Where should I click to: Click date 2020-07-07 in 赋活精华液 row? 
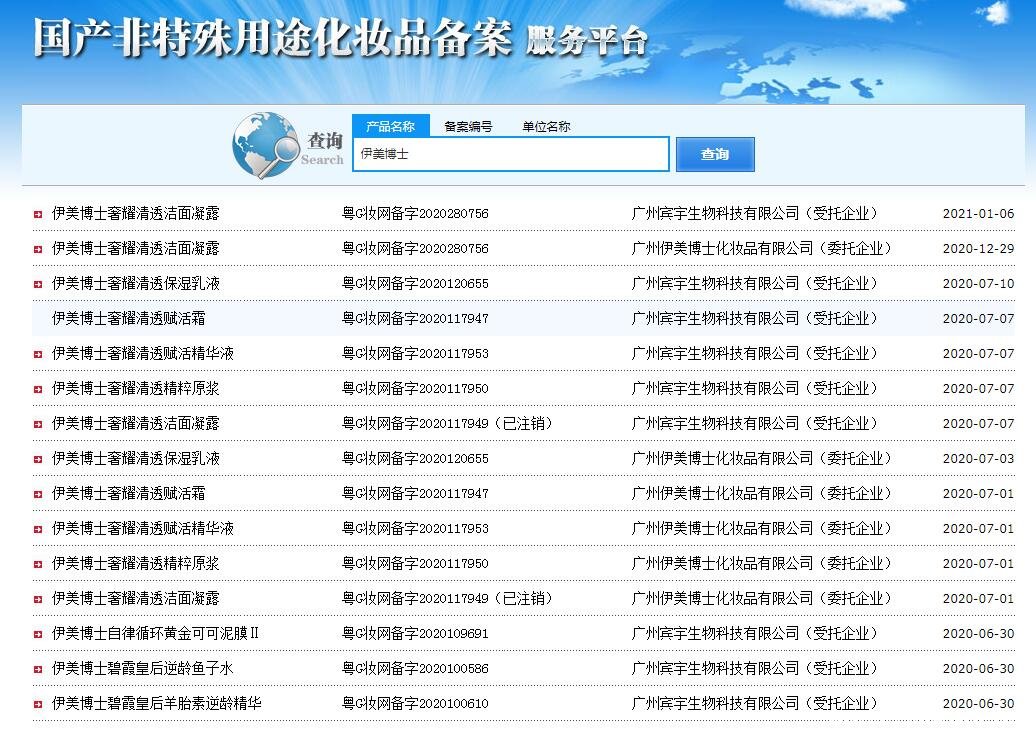coord(978,354)
